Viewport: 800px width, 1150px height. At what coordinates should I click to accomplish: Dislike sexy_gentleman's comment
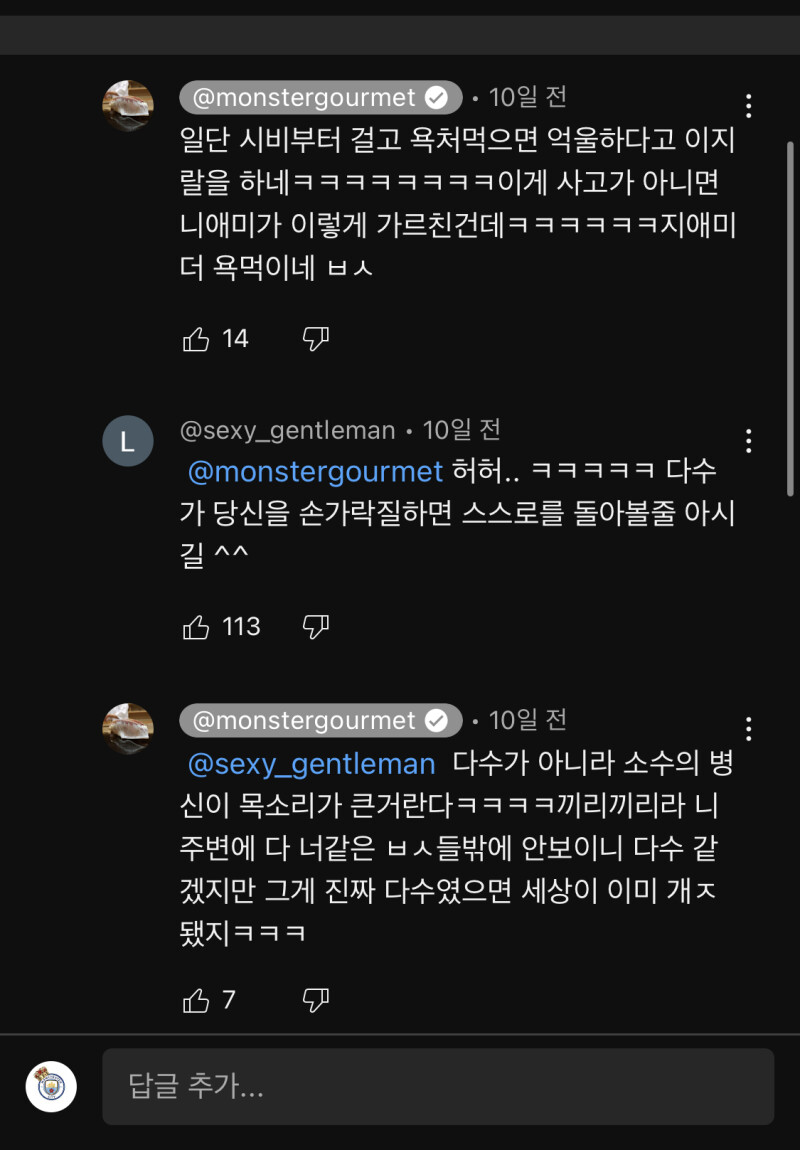click(x=315, y=628)
